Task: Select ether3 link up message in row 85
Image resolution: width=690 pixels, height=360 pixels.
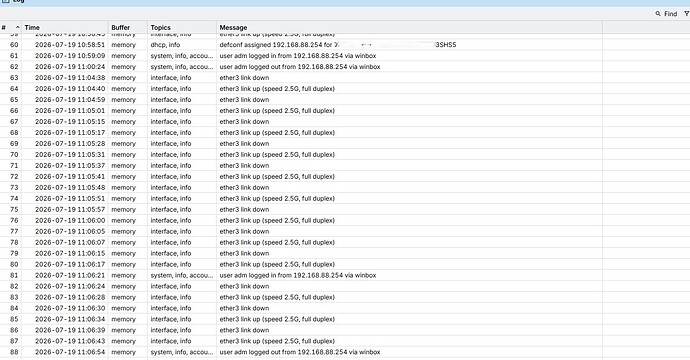Action: [277, 319]
